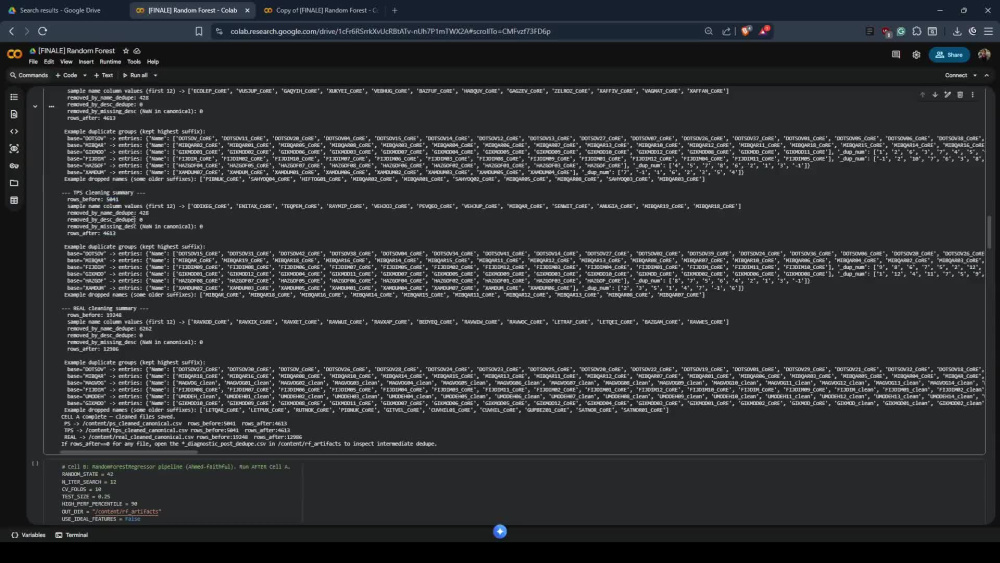Click the zoom magnifier in address bar
This screenshot has width=1000, height=563.
tap(709, 31)
